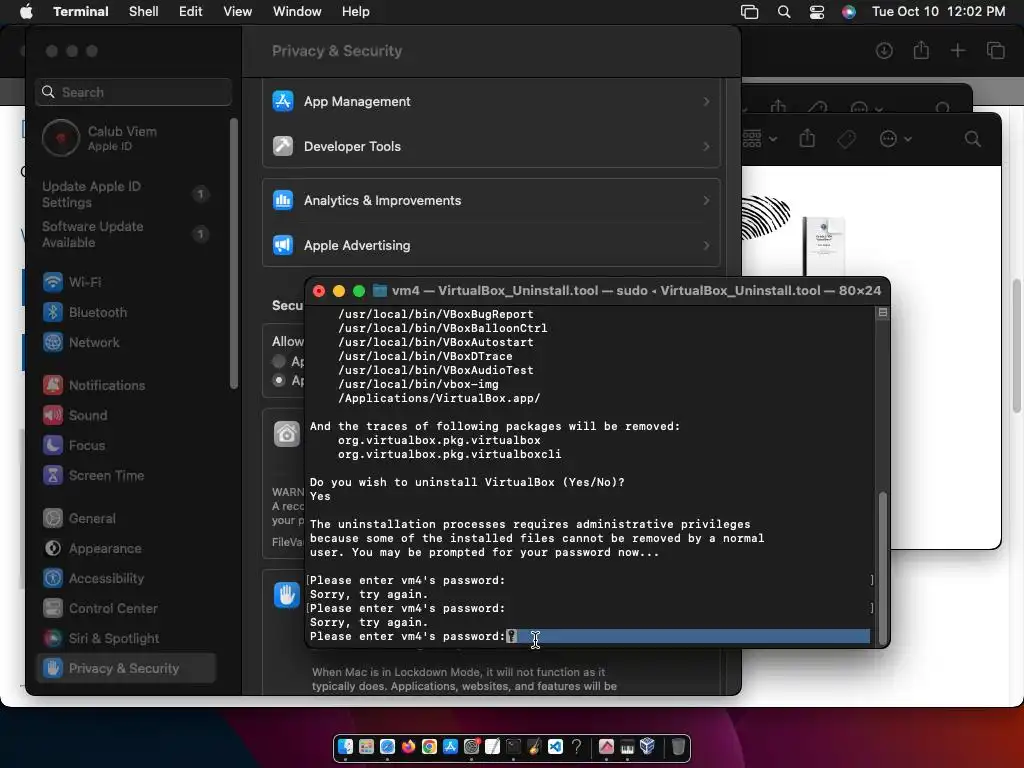Open the Control Center sidebar icon

[53, 608]
